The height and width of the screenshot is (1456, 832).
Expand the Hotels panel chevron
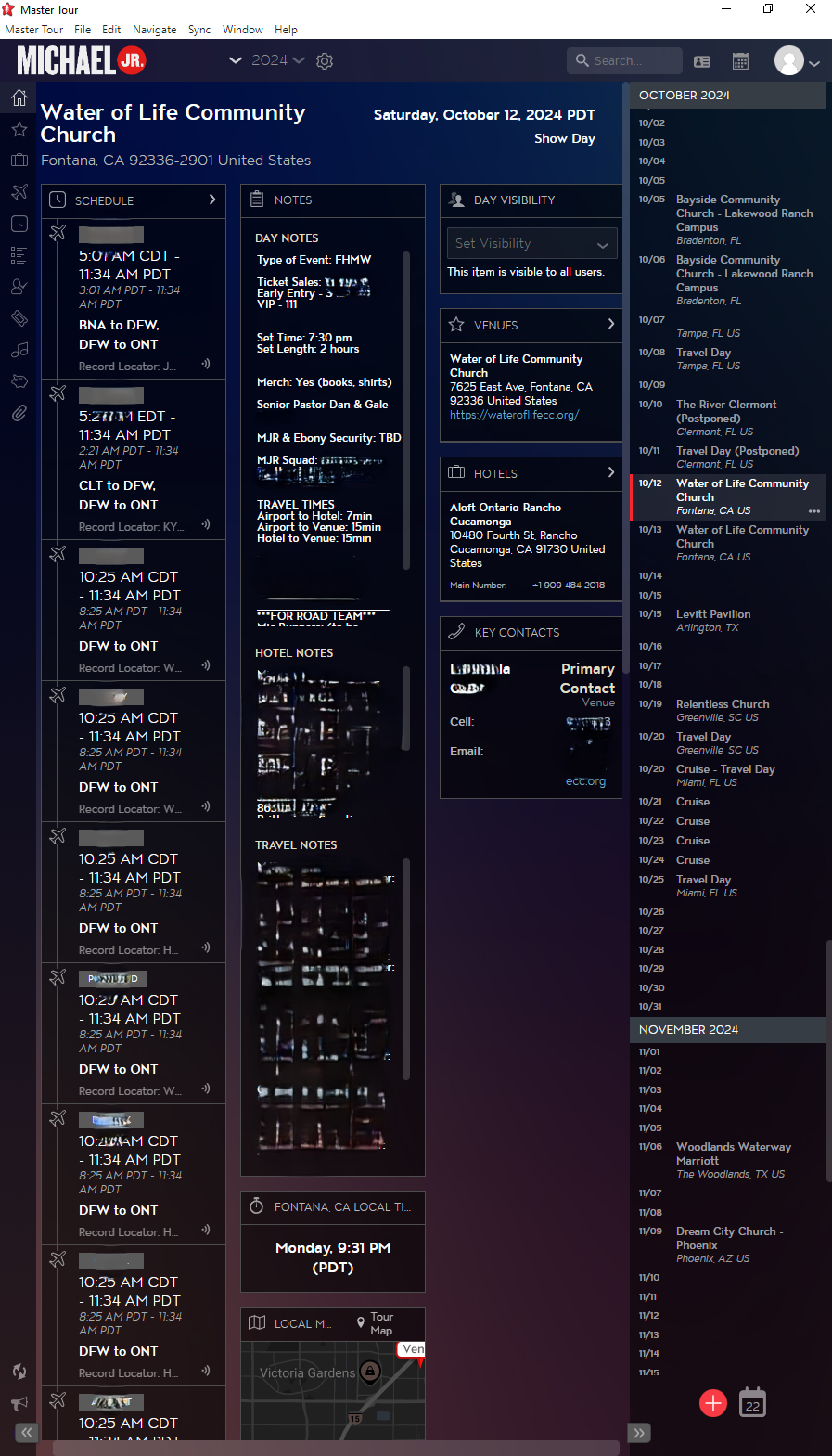click(610, 472)
